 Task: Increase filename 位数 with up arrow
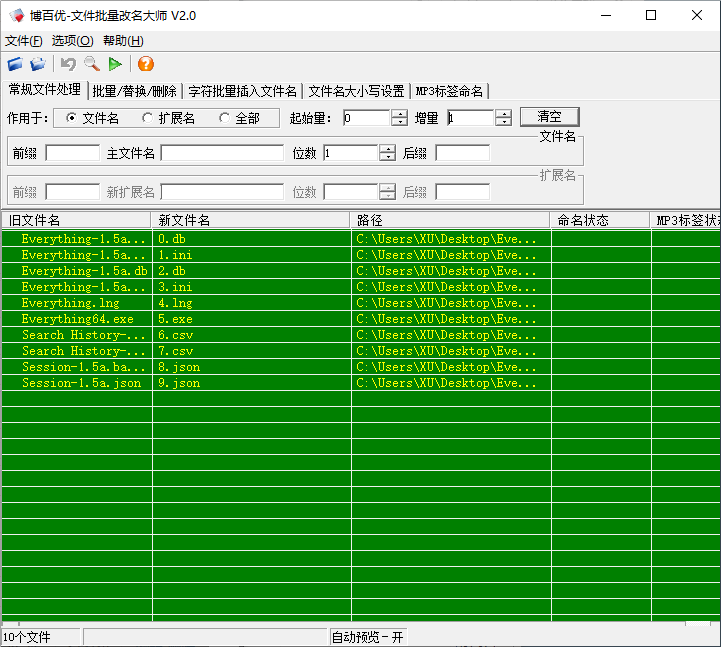point(387,148)
